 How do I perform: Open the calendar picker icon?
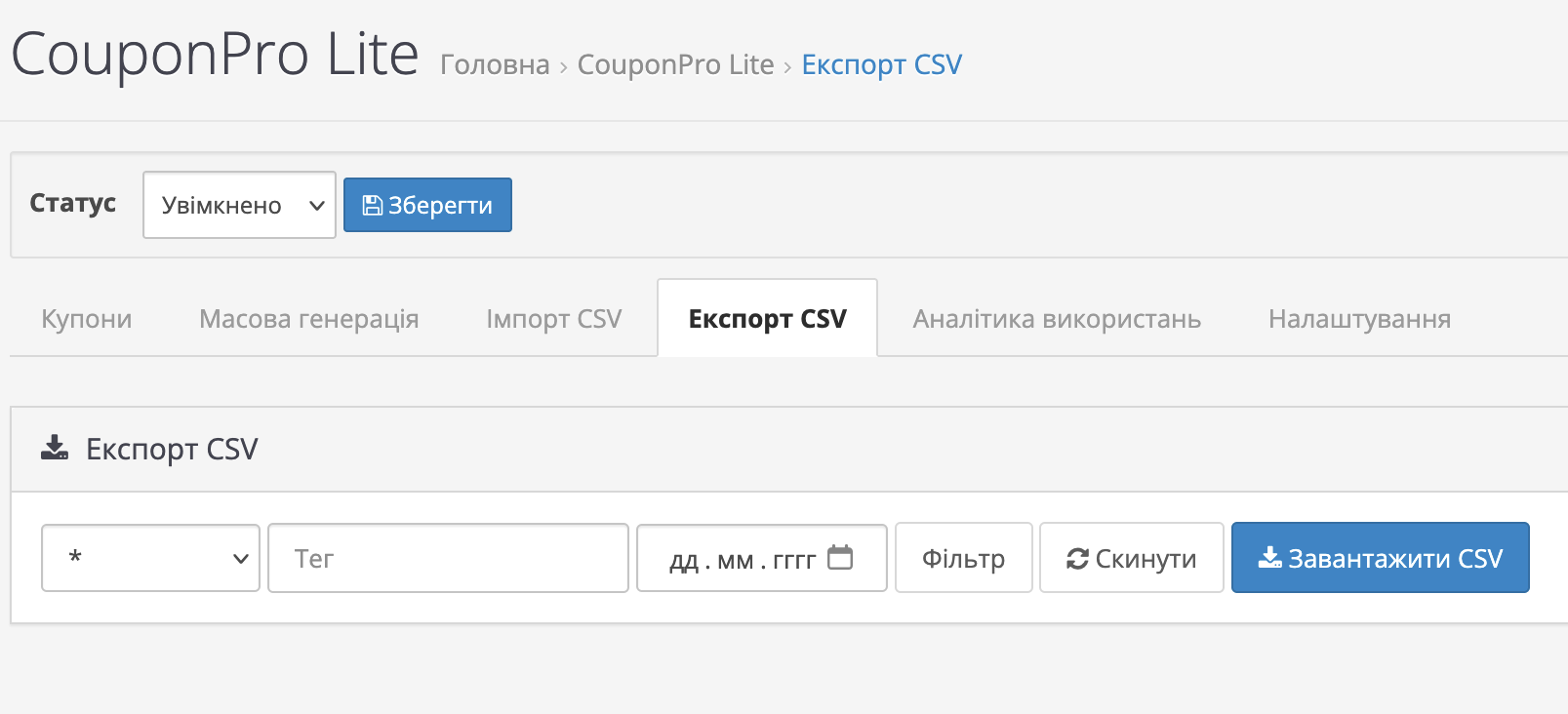pos(840,557)
